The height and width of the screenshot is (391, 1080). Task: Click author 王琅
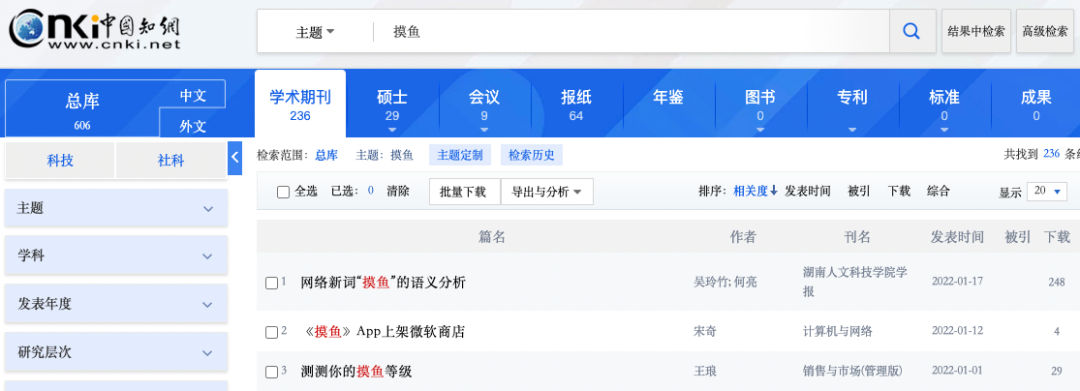tap(704, 372)
